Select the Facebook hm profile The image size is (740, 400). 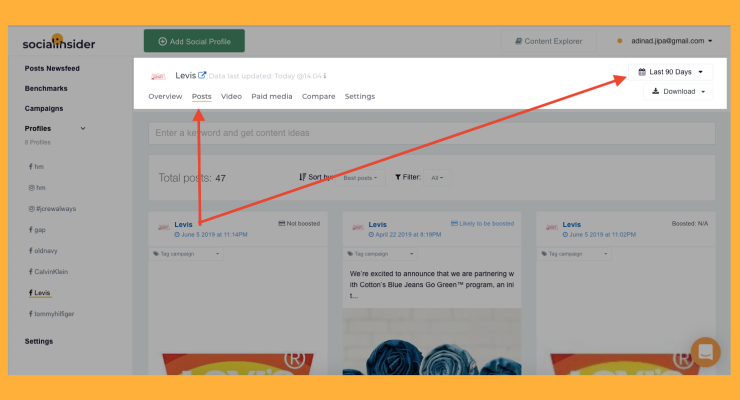click(x=36, y=167)
